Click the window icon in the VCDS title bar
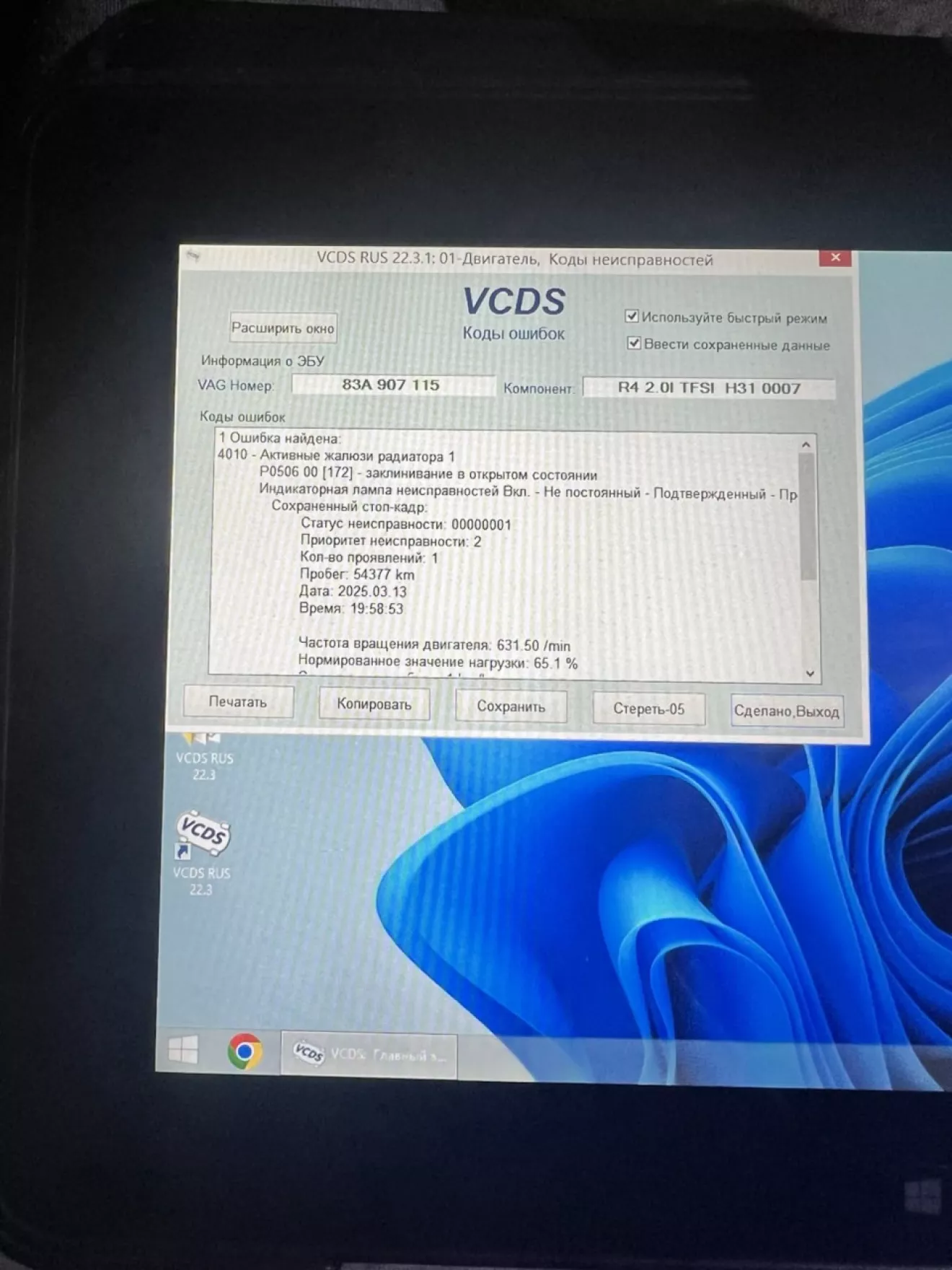Screen dimensions: 952x1270 193,255
